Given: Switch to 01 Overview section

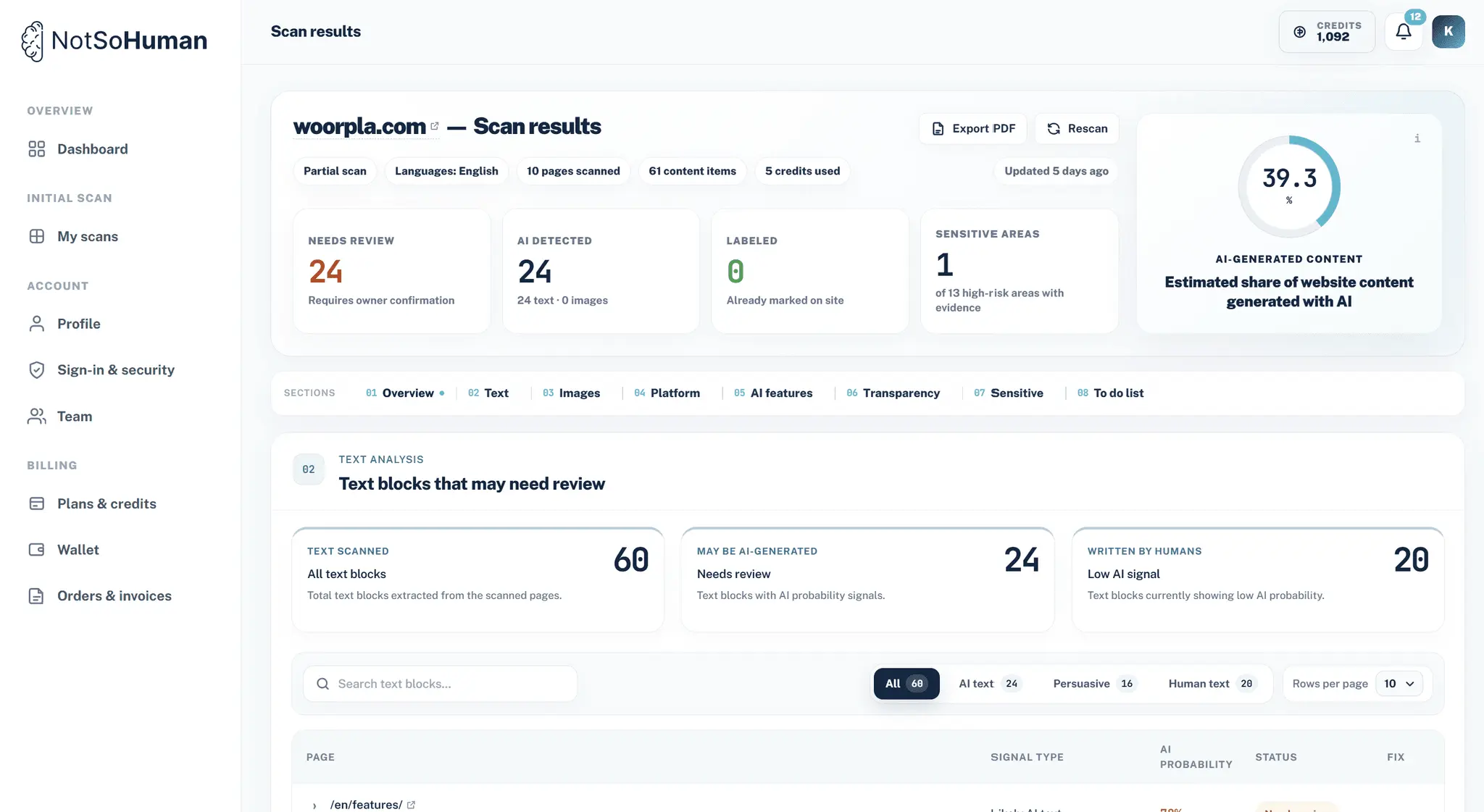Looking at the screenshot, I should click(405, 393).
